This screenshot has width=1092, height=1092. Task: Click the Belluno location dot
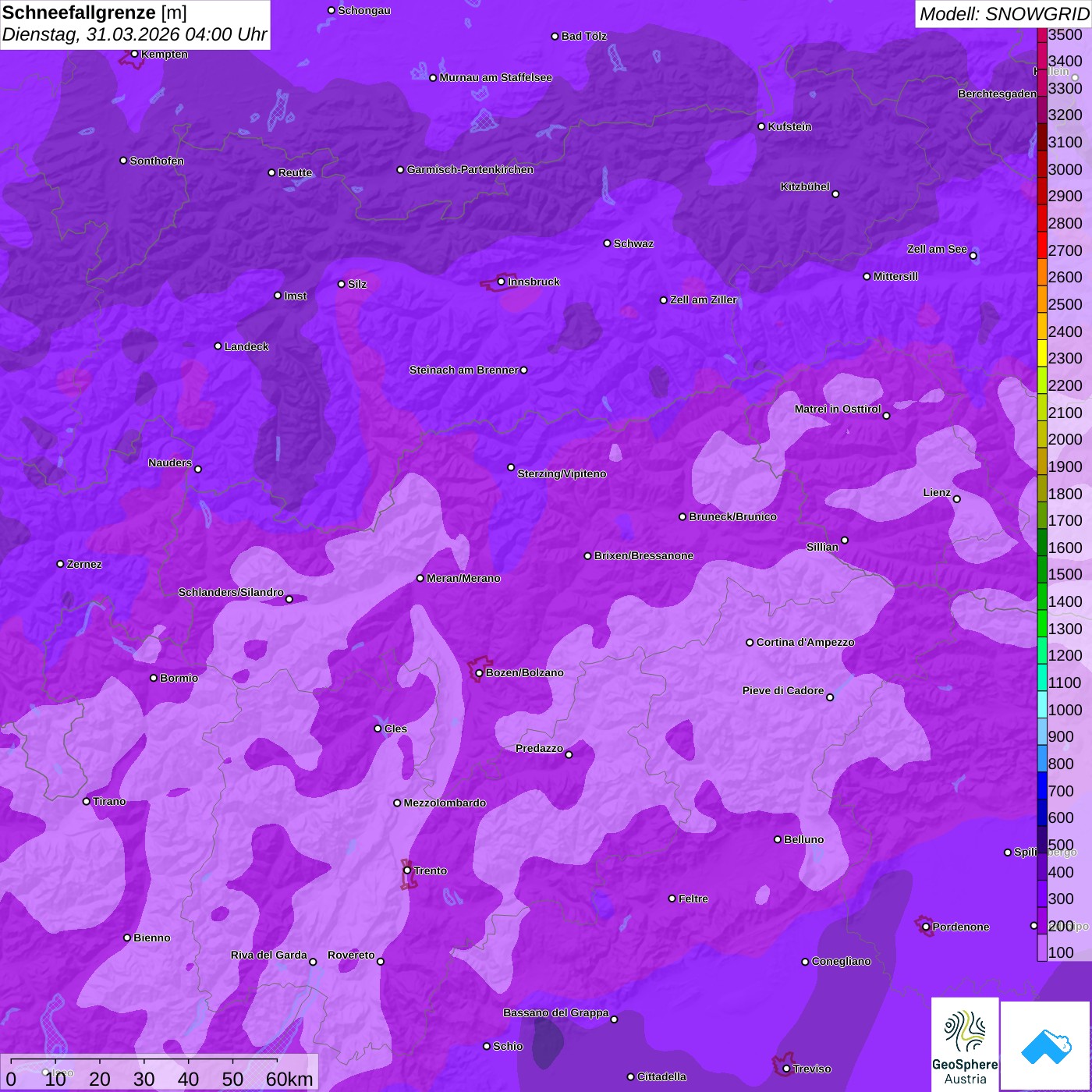click(x=777, y=840)
